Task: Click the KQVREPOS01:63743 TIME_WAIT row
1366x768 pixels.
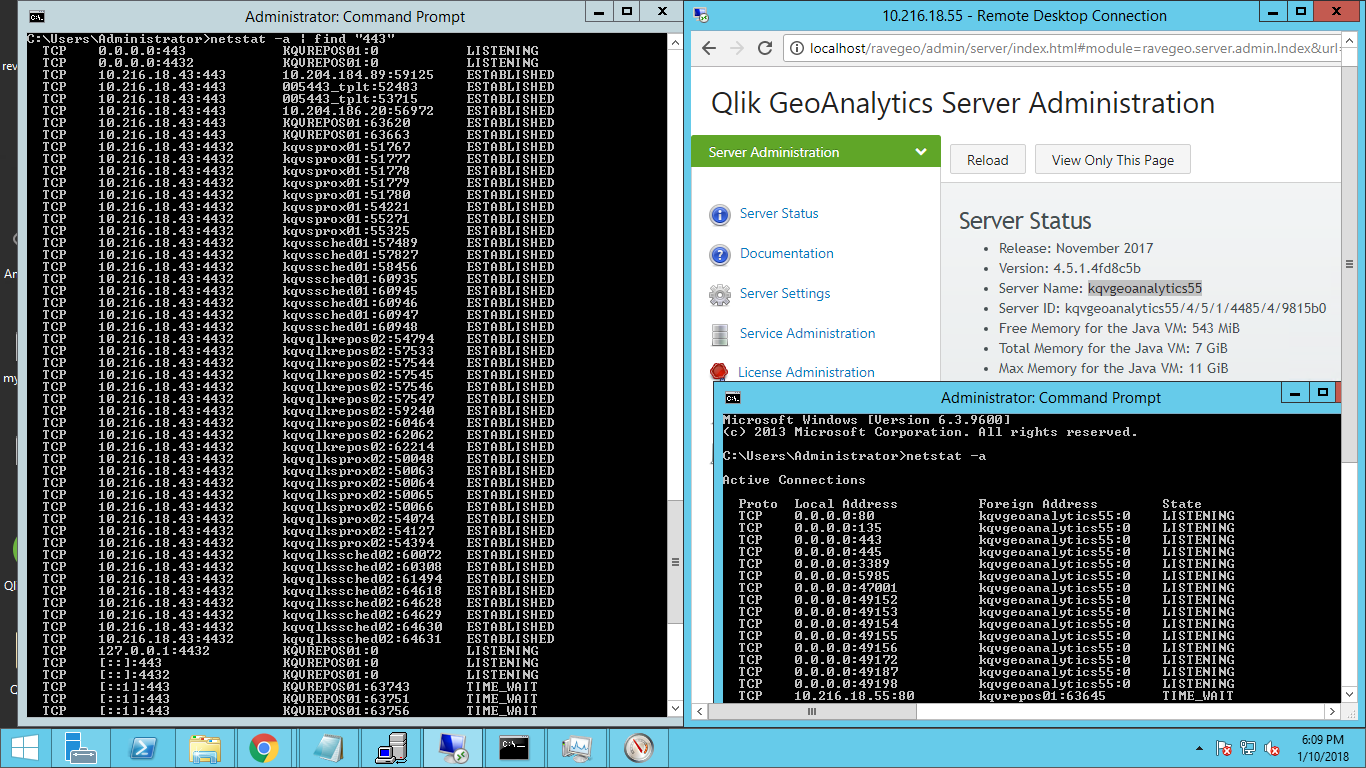Action: (290, 687)
